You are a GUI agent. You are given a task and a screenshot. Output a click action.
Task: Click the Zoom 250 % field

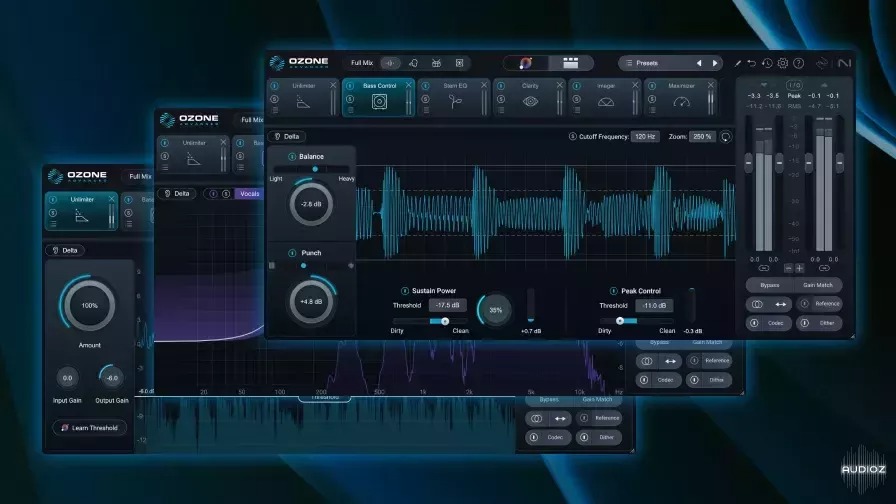tap(702, 137)
